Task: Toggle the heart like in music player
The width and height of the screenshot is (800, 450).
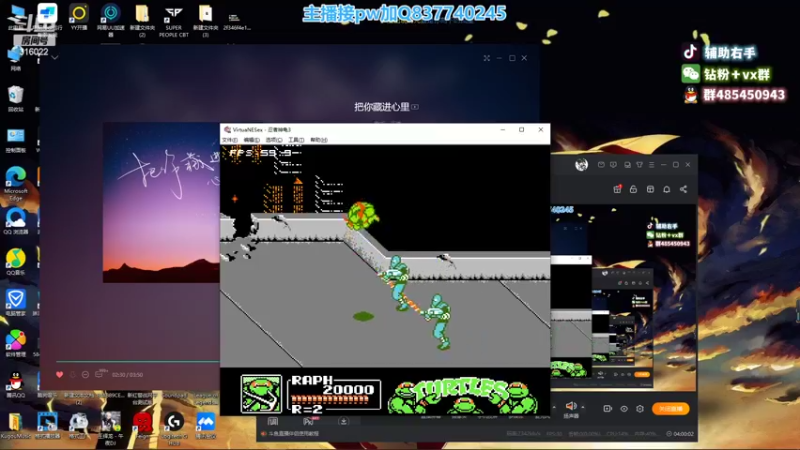Action: 59,374
